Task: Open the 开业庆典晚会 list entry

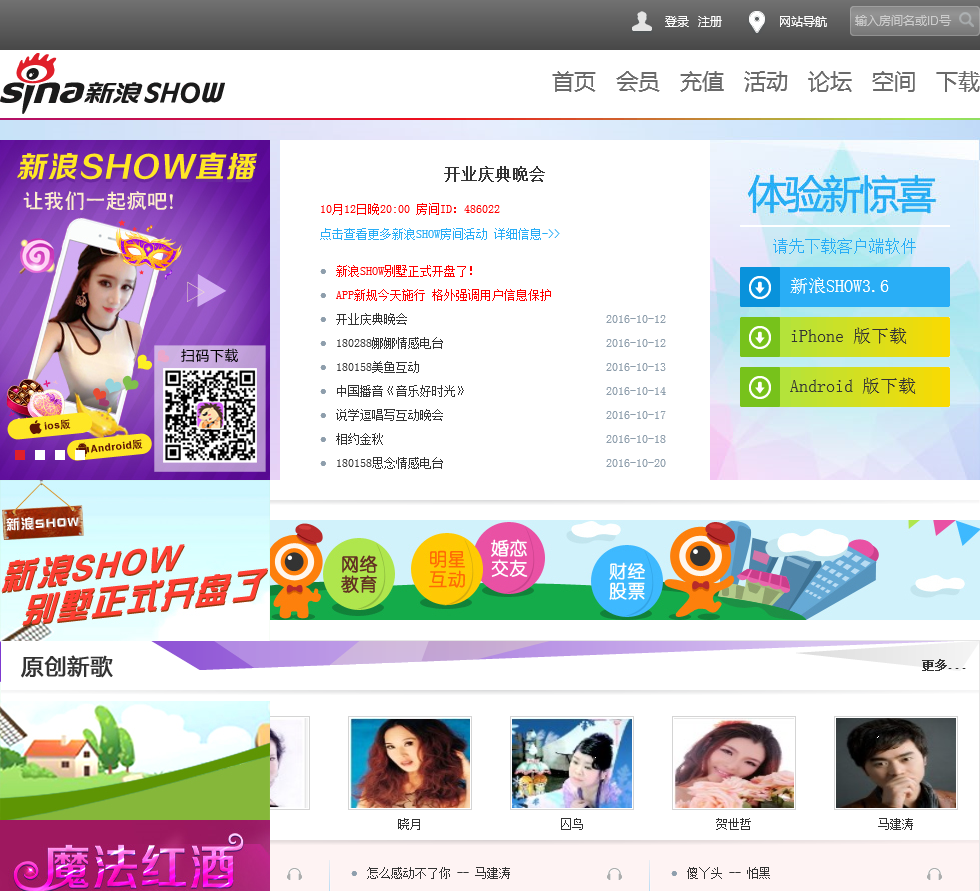Action: point(371,319)
